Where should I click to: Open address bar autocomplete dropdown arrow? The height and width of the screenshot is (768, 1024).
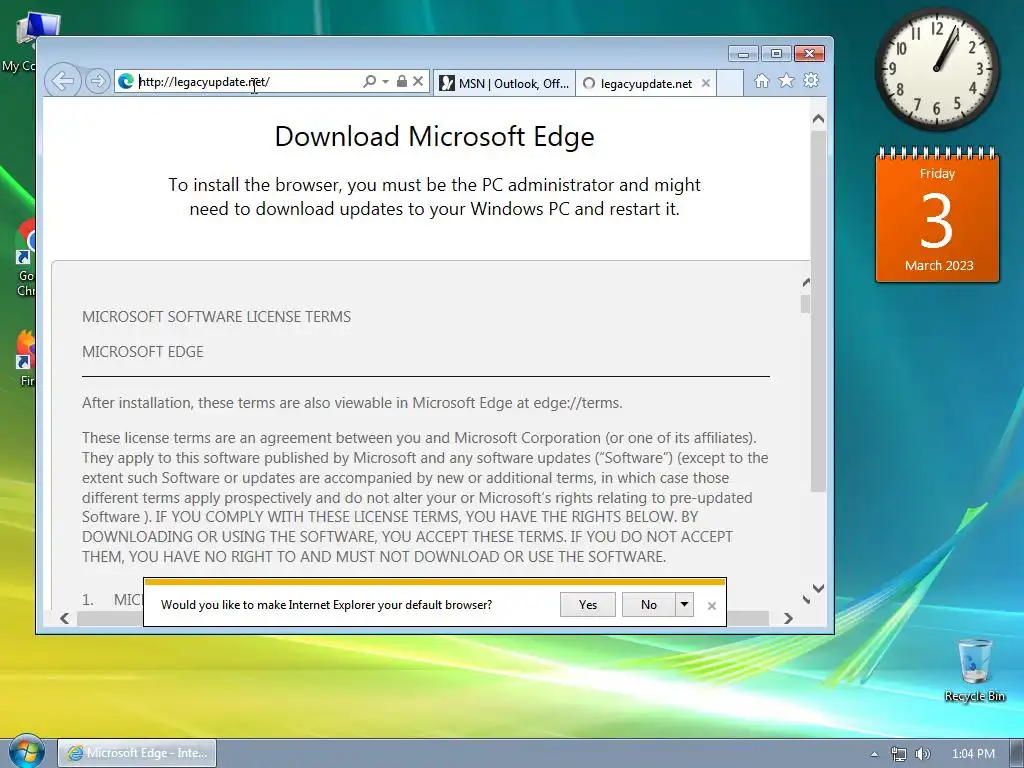click(385, 81)
